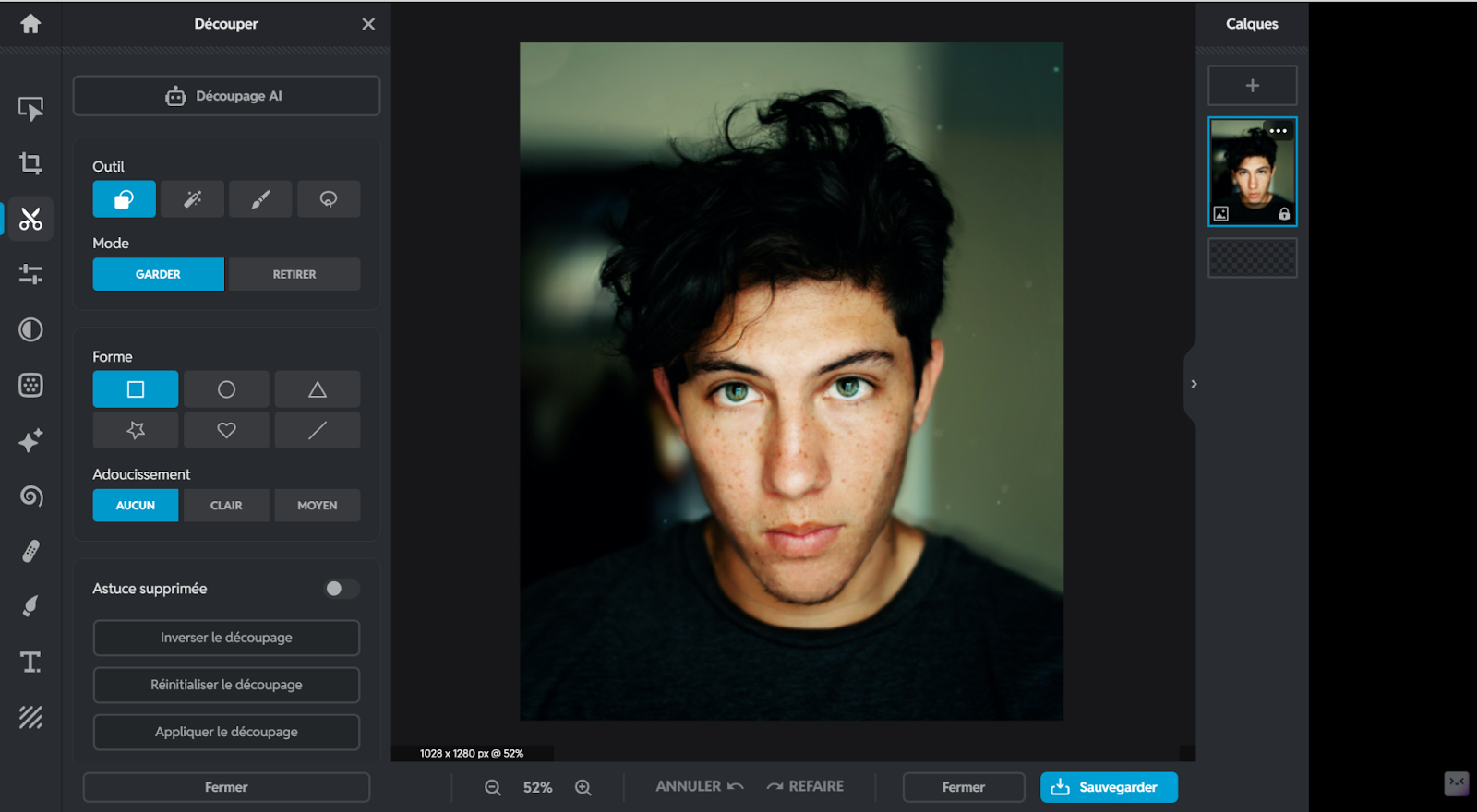Screen dimensions: 1477x812
Task: Pick the square shape
Action: (136, 389)
